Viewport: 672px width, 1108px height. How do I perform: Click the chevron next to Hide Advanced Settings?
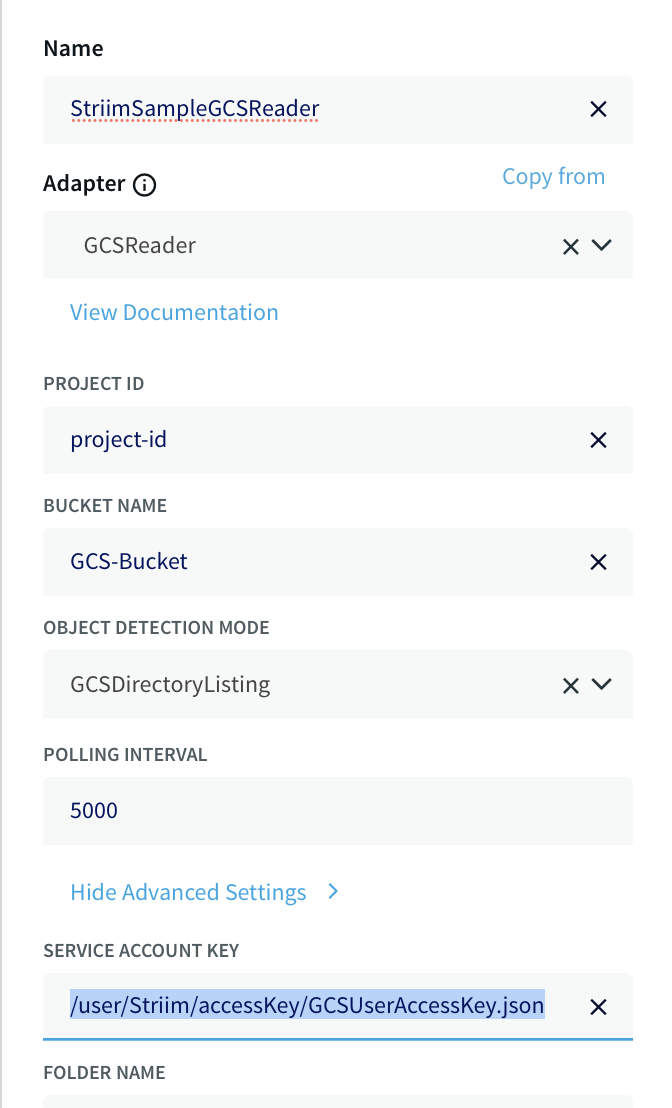coord(332,891)
